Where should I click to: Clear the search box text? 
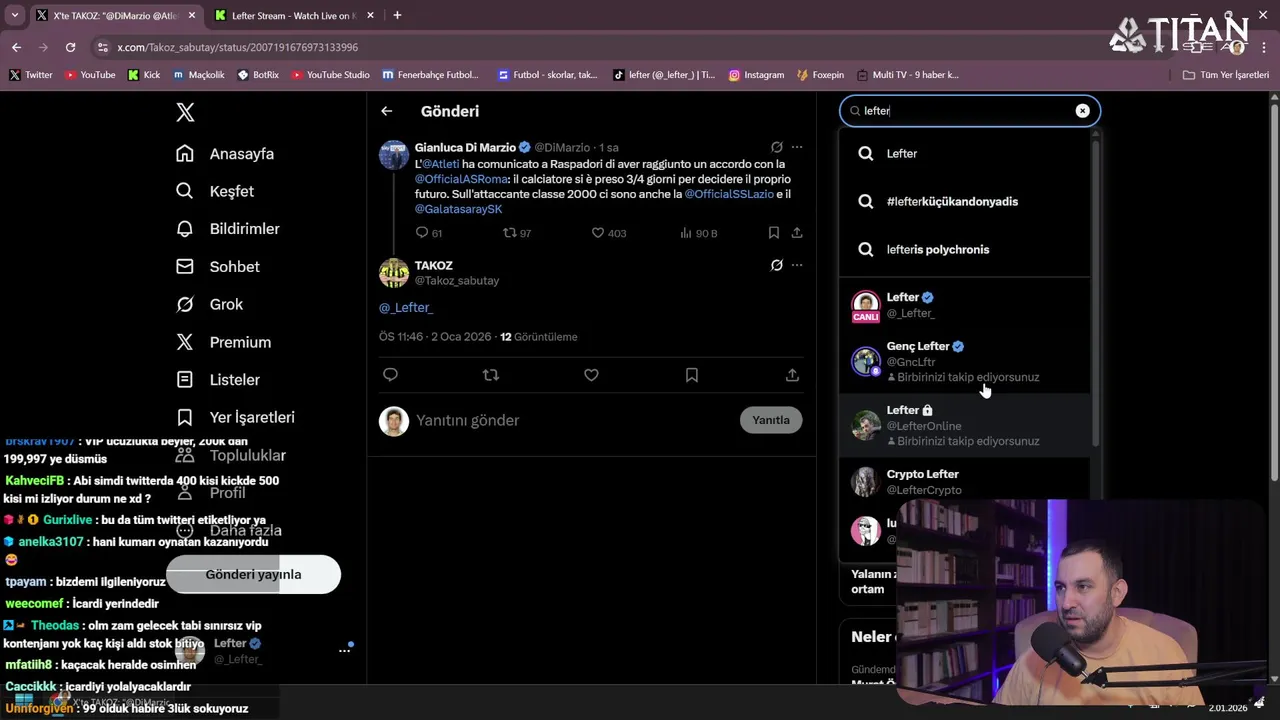pos(1082,111)
